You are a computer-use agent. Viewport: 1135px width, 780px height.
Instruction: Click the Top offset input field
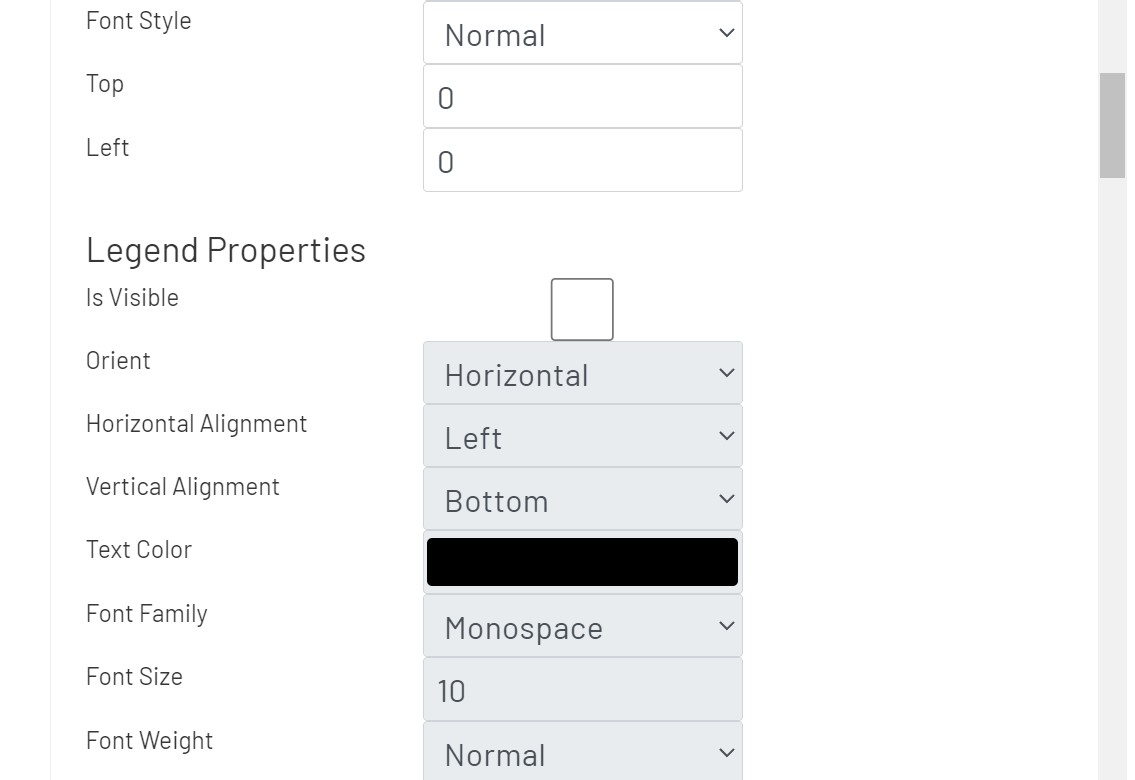[583, 96]
